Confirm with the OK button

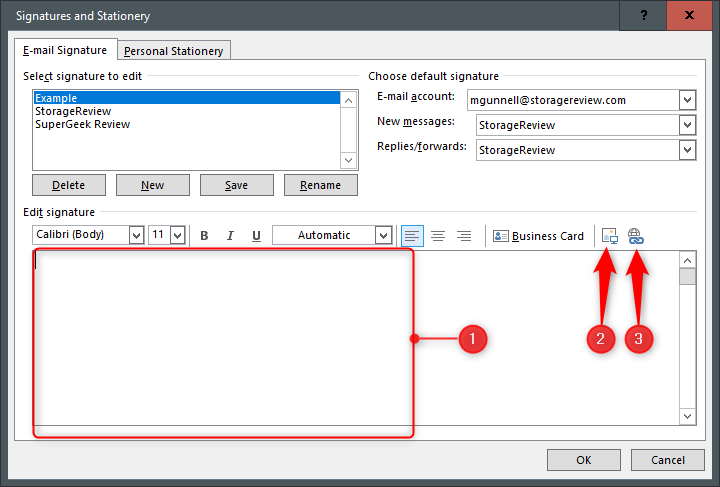pos(584,460)
